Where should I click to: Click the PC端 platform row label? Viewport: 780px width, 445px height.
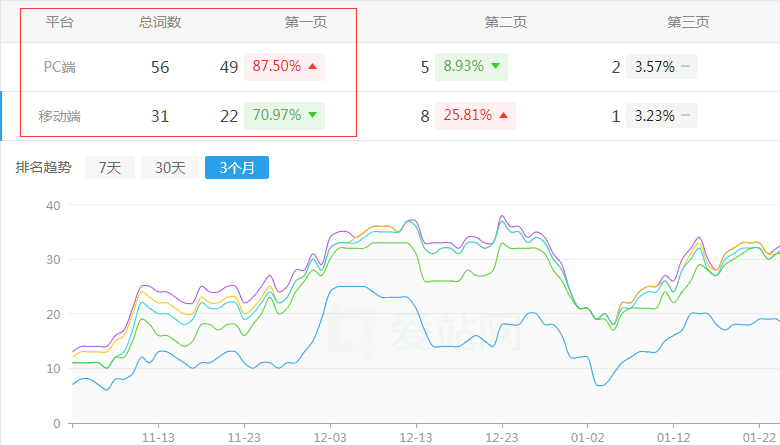(60, 68)
